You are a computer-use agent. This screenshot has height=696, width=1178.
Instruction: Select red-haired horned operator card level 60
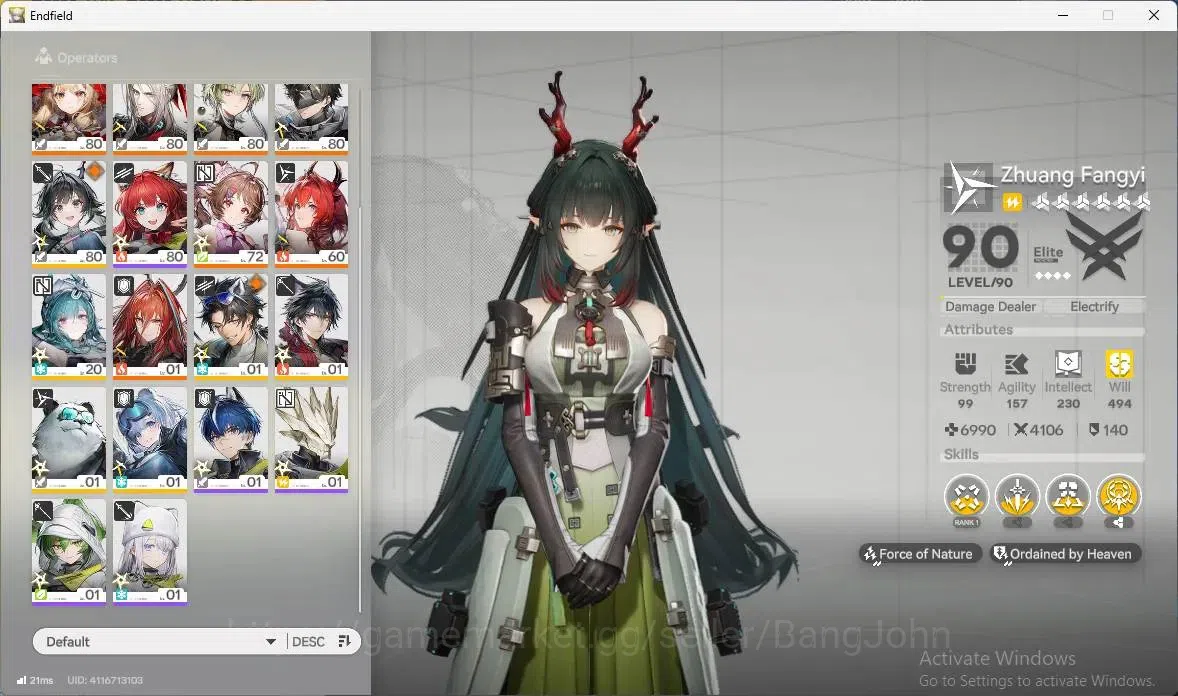[311, 213]
